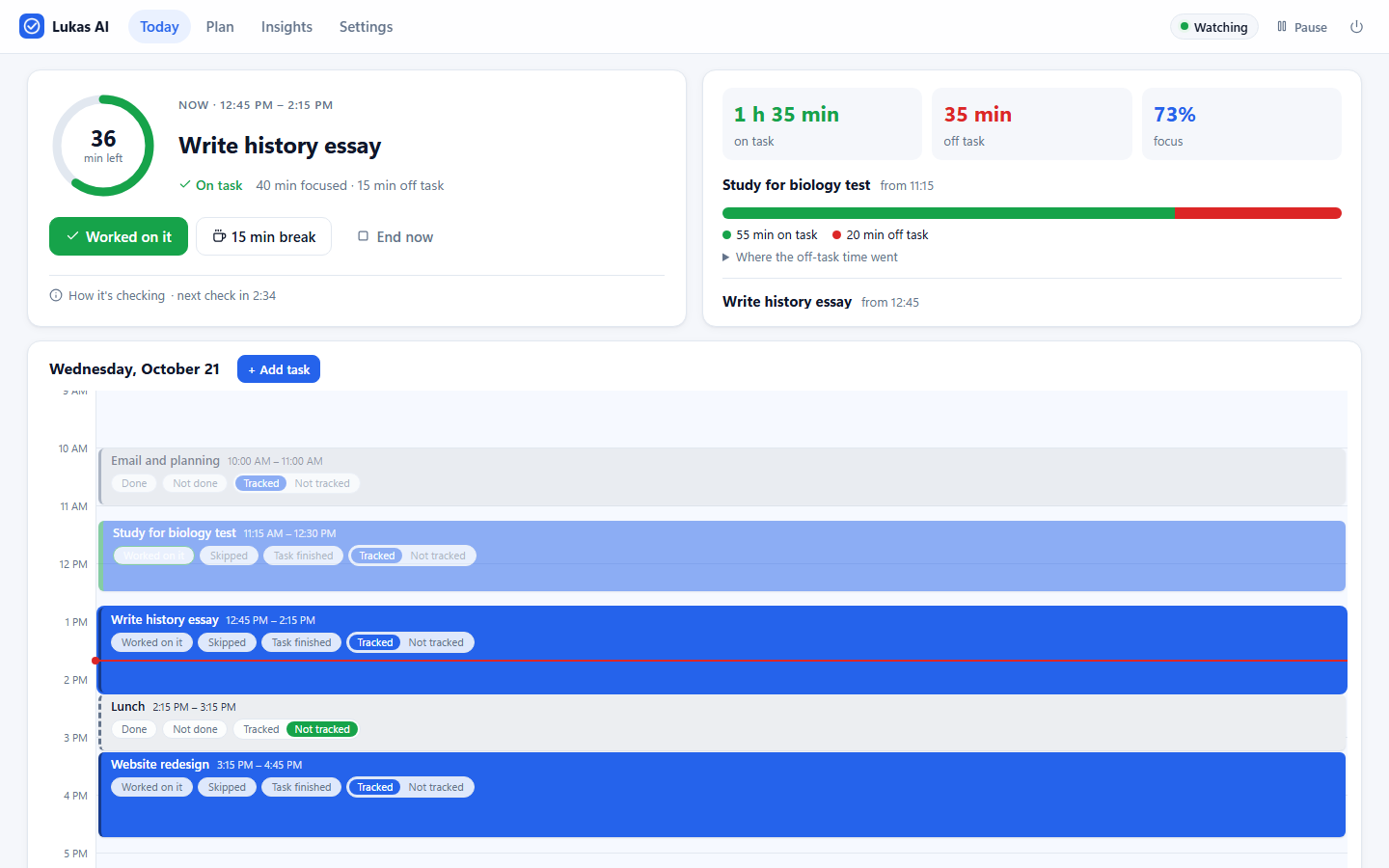Mark Study for biology test as Skipped
1389x868 pixels.
(229, 556)
